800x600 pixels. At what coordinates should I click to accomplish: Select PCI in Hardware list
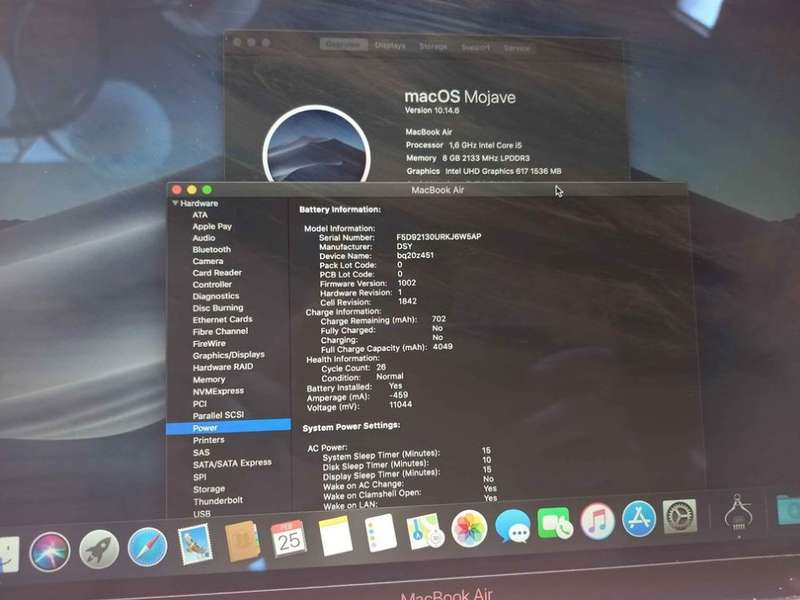click(x=199, y=404)
